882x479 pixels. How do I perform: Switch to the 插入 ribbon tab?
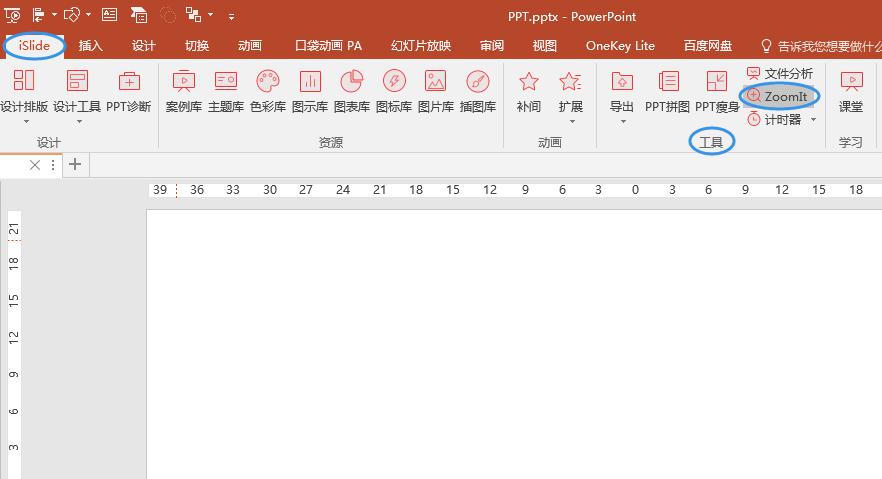coord(91,46)
